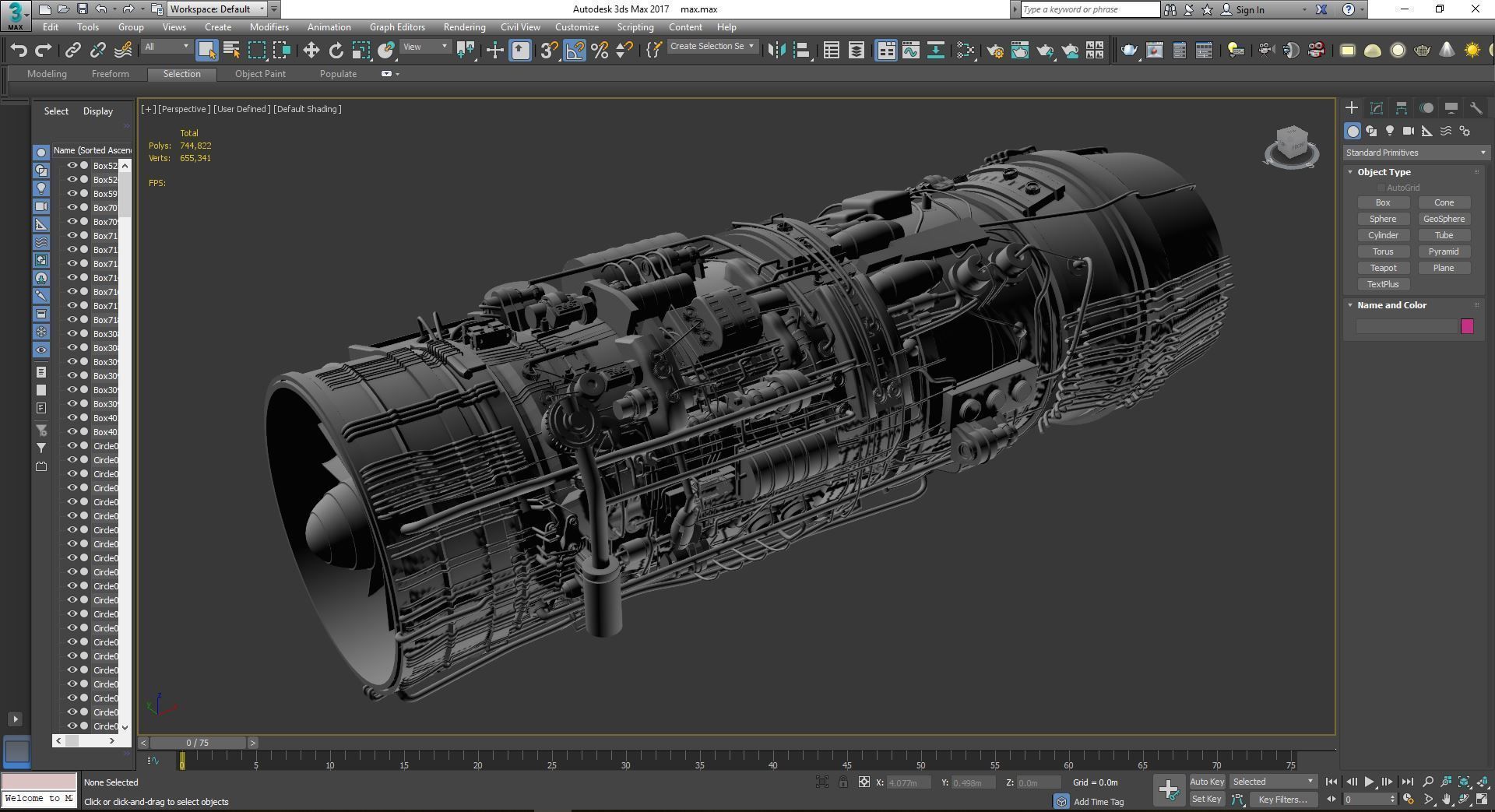Click the Cylinder object type button
Image resolution: width=1495 pixels, height=812 pixels.
pos(1383,235)
